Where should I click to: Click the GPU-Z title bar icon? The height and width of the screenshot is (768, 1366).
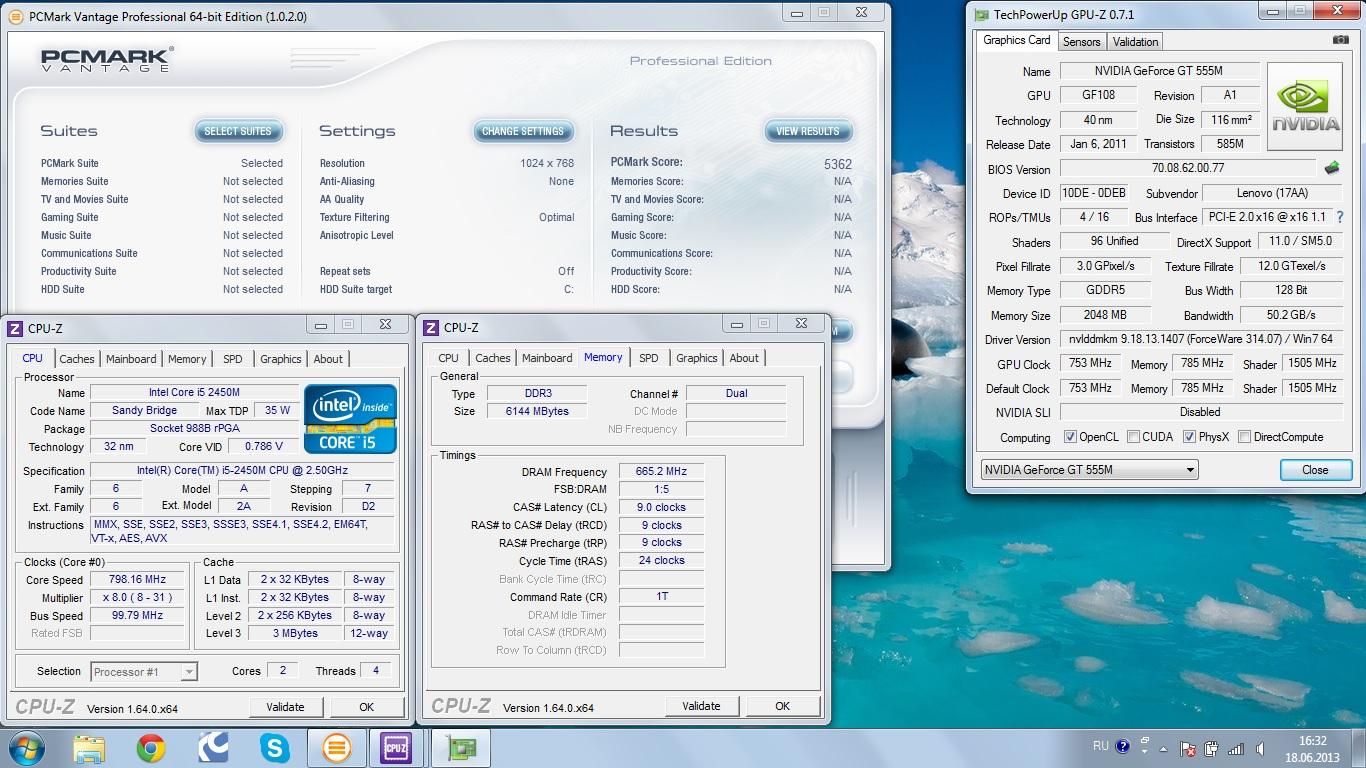tap(982, 15)
